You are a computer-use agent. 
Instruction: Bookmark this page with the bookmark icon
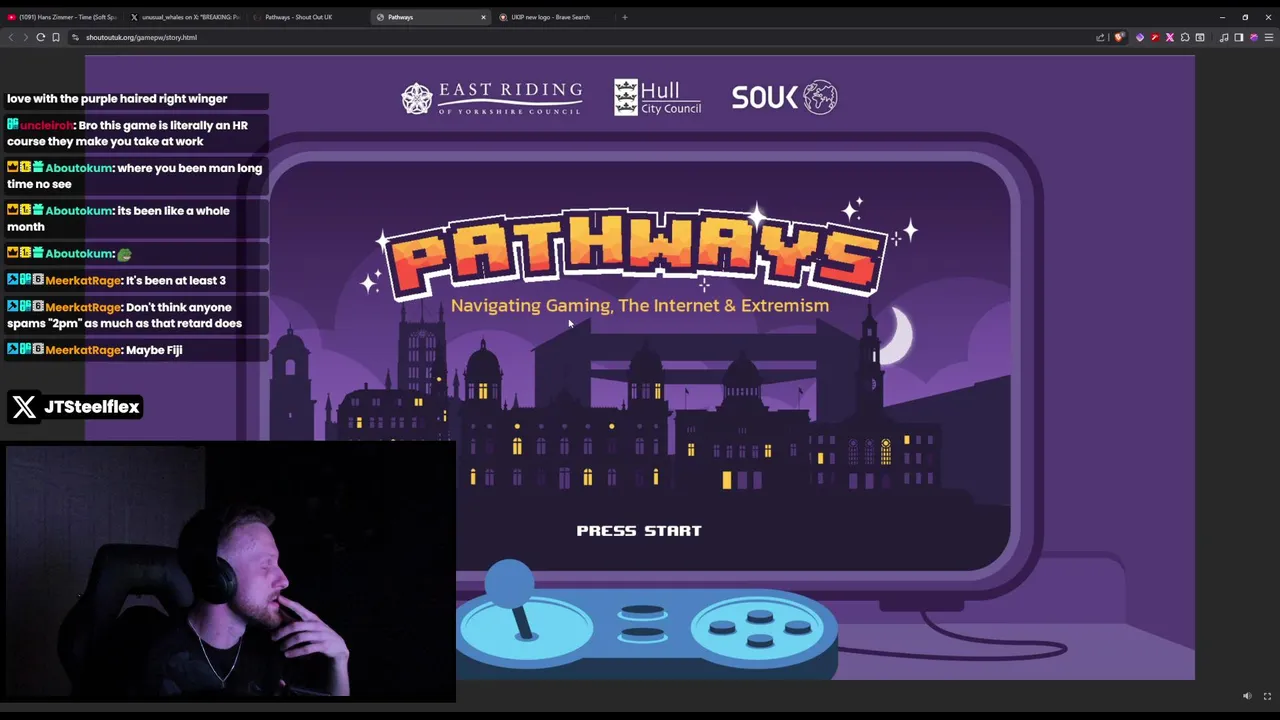pyautogui.click(x=56, y=37)
